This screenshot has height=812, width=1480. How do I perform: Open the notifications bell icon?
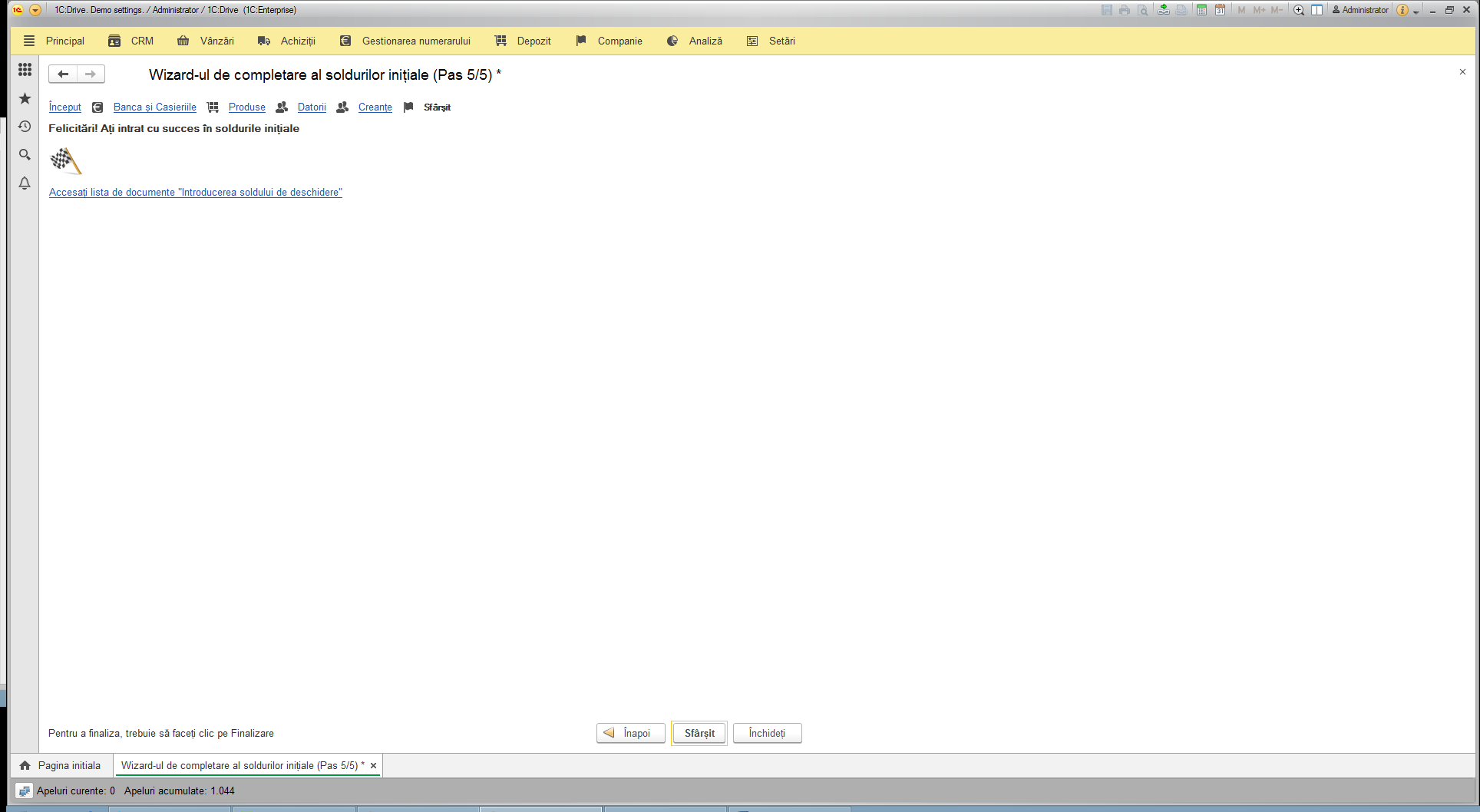point(25,183)
